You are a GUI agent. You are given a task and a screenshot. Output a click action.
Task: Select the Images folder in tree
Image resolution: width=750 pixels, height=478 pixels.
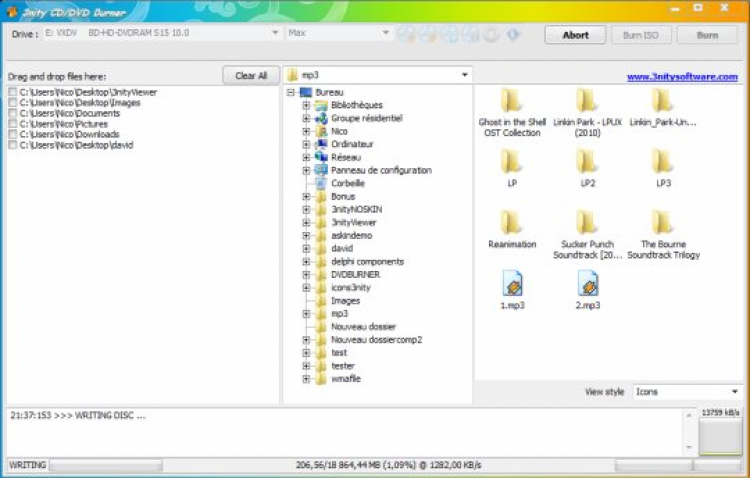click(x=345, y=301)
